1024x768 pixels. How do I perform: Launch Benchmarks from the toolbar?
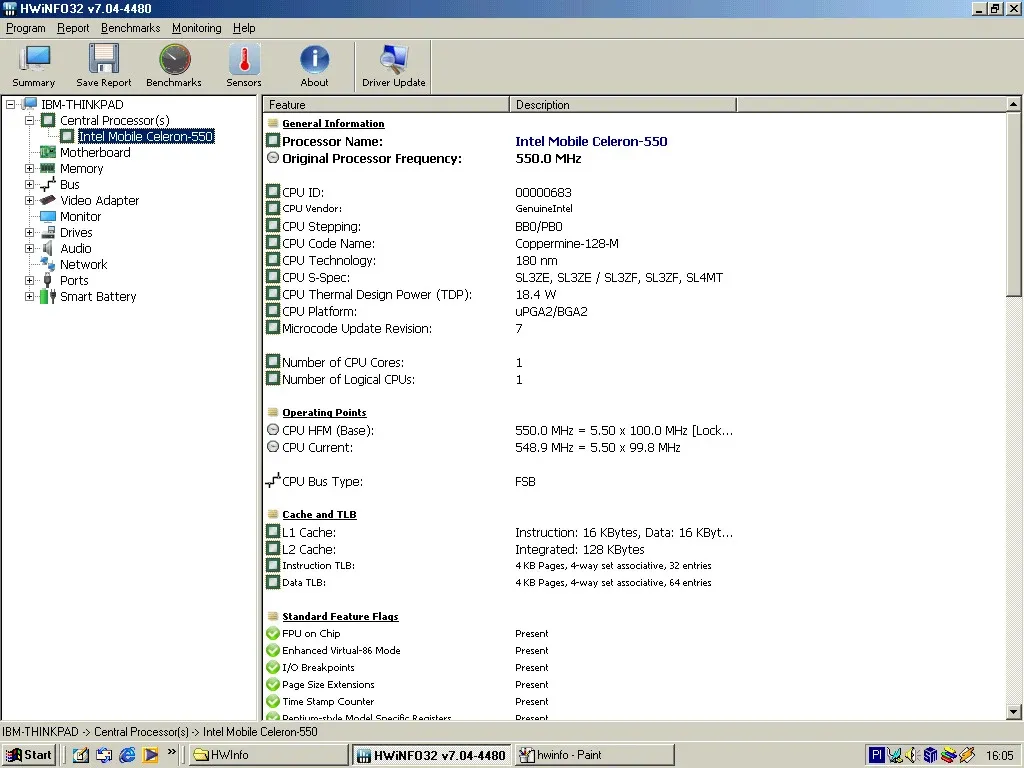coord(174,66)
